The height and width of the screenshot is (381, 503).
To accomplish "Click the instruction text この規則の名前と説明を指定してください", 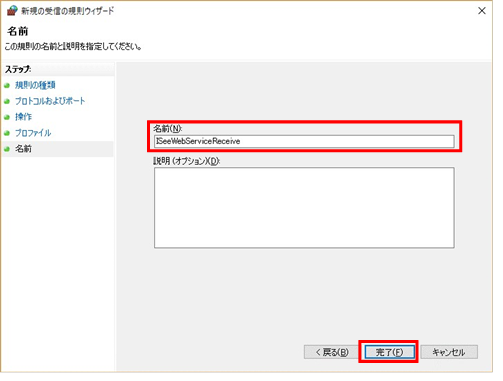I will pyautogui.click(x=73, y=46).
